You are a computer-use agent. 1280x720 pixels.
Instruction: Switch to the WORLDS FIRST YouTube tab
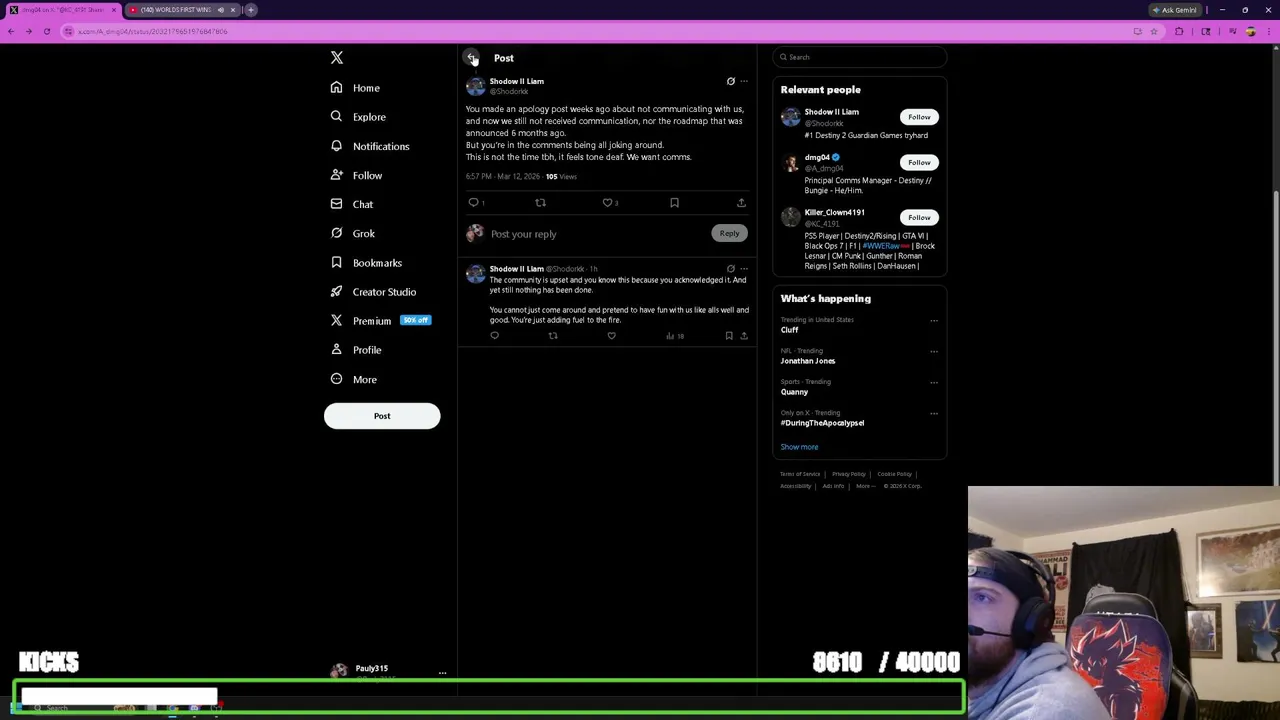tap(175, 10)
